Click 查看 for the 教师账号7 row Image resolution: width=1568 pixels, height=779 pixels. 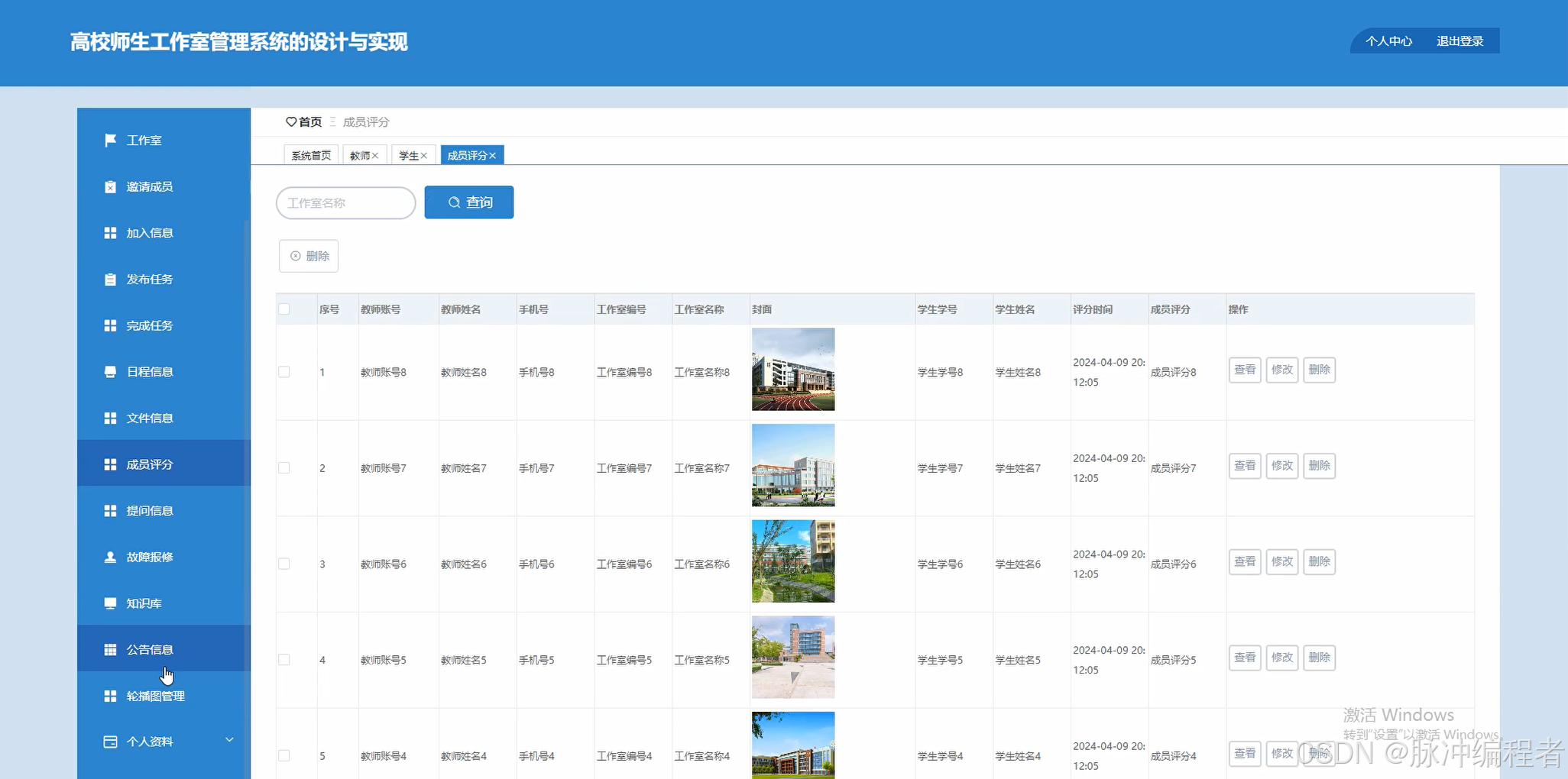1245,466
